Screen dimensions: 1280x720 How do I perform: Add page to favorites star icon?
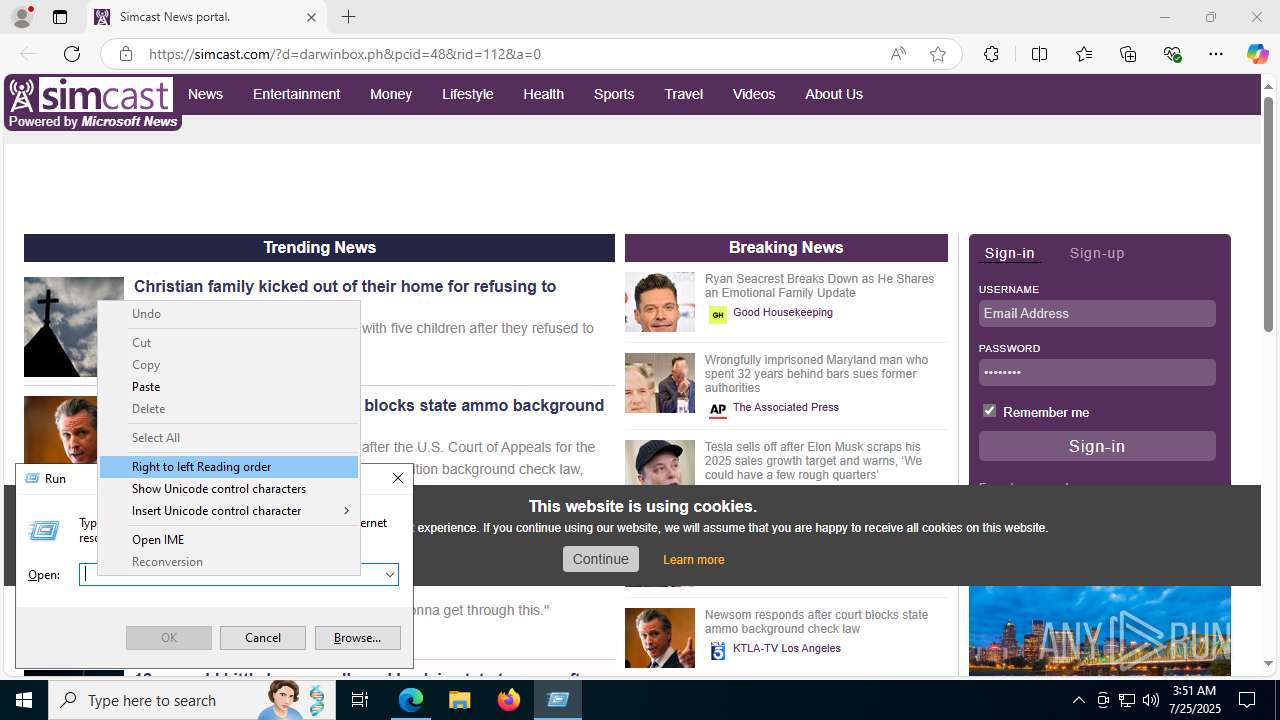click(x=938, y=54)
